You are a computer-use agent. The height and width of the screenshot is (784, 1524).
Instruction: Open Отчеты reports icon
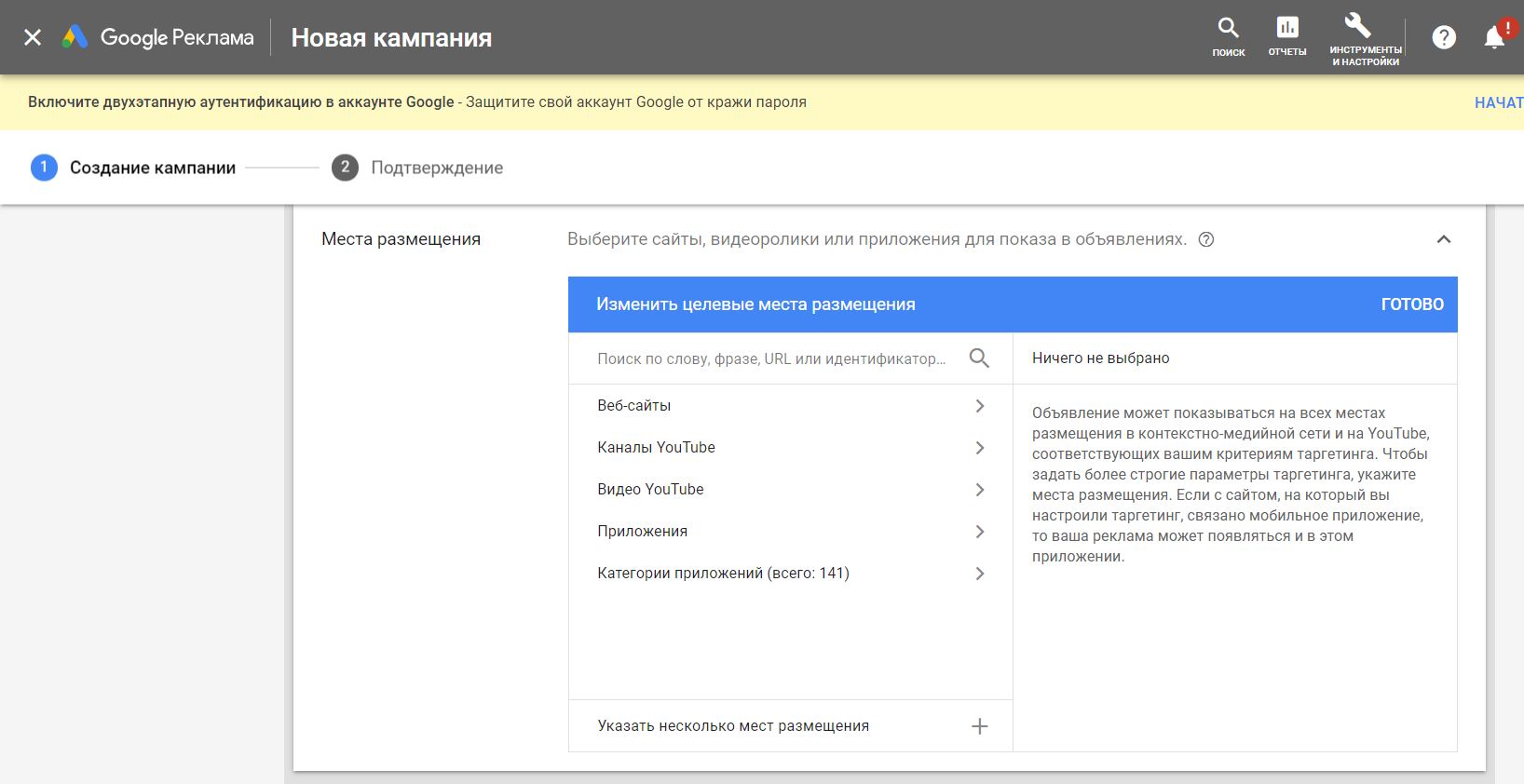tap(1287, 37)
